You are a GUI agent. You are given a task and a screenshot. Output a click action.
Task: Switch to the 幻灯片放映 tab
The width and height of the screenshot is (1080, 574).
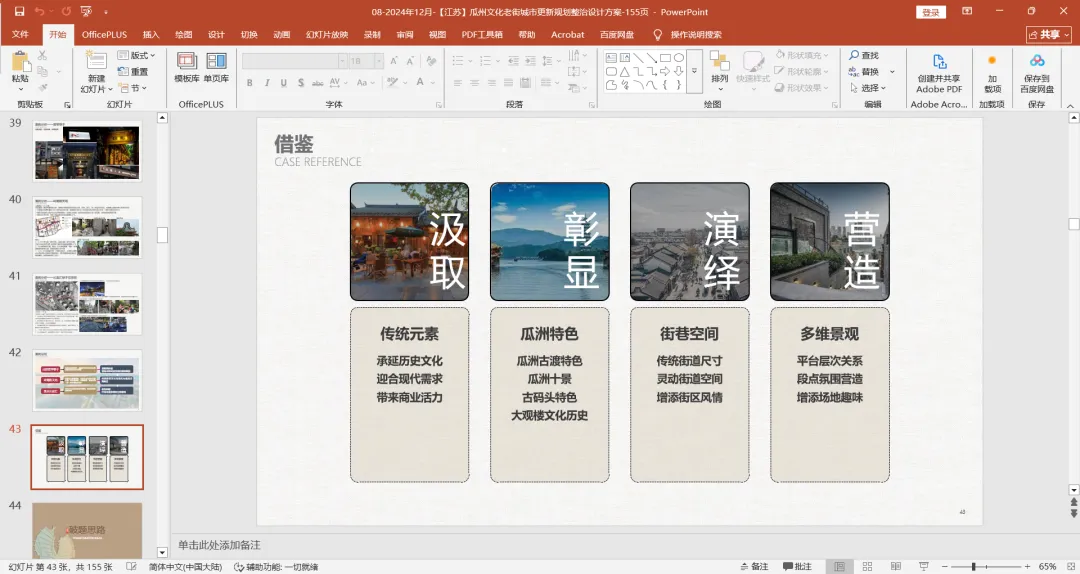coord(327,34)
